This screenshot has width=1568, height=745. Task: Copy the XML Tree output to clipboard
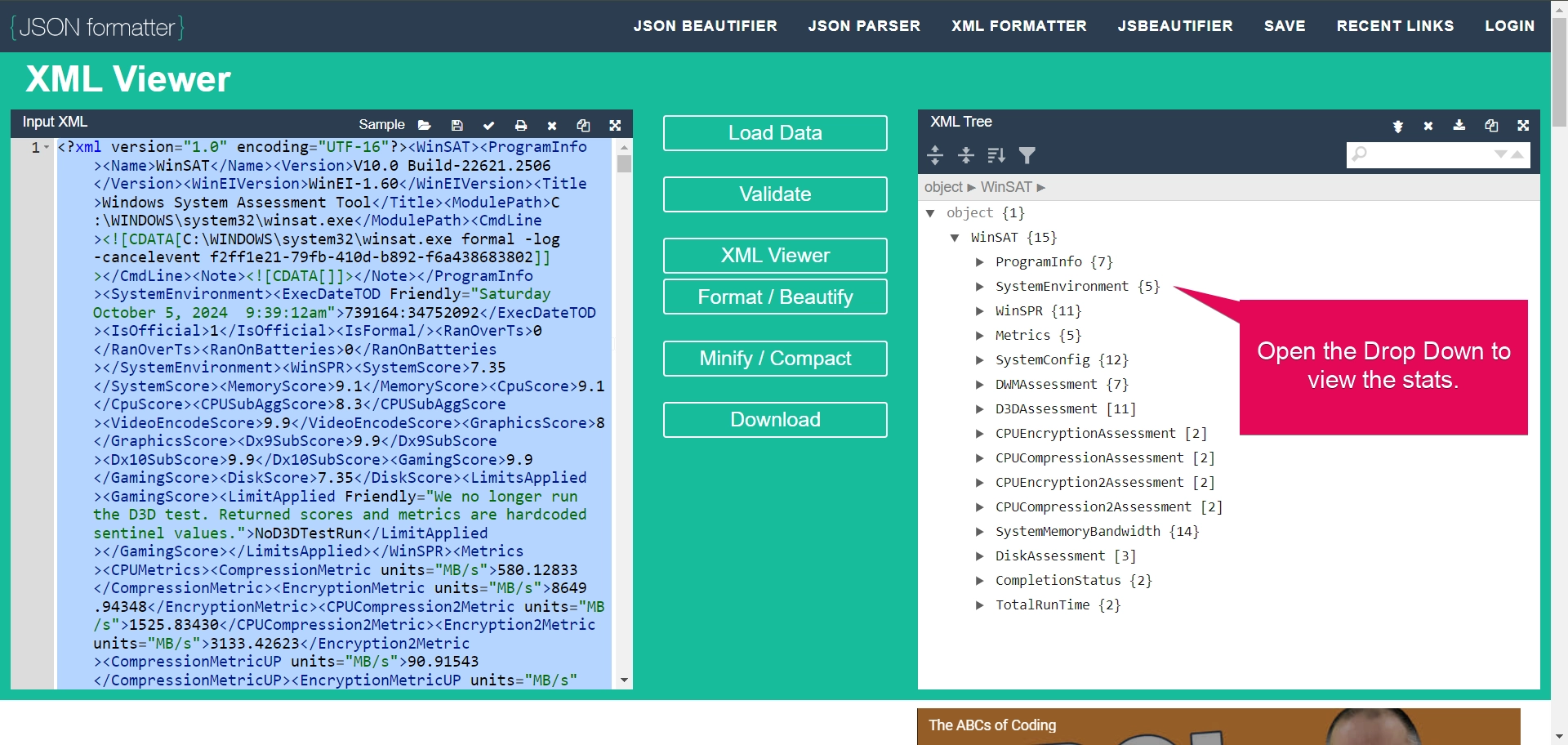click(1491, 125)
